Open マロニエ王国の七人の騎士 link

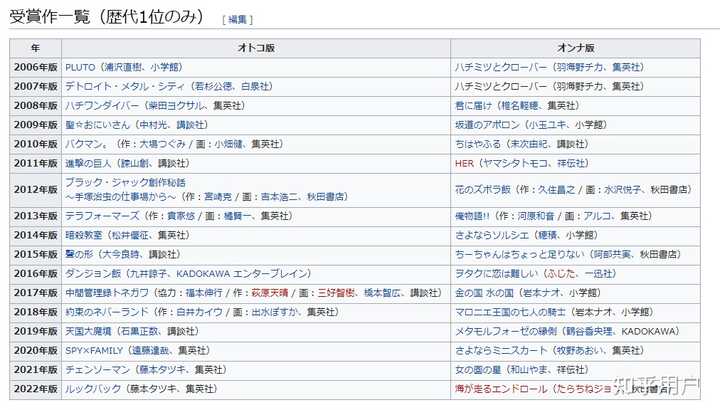click(510, 312)
